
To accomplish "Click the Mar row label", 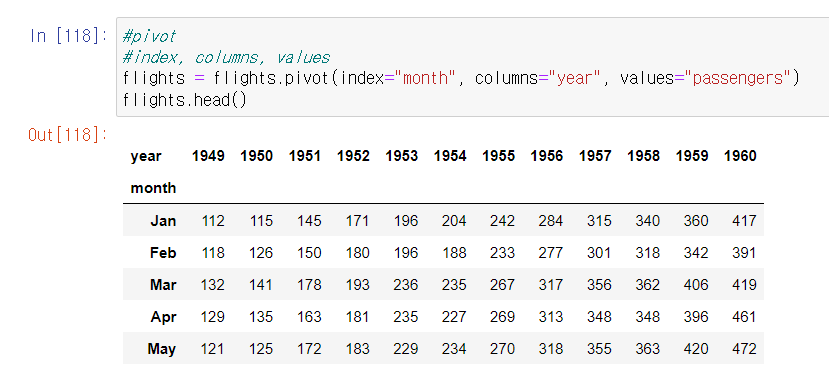I will point(163,285).
